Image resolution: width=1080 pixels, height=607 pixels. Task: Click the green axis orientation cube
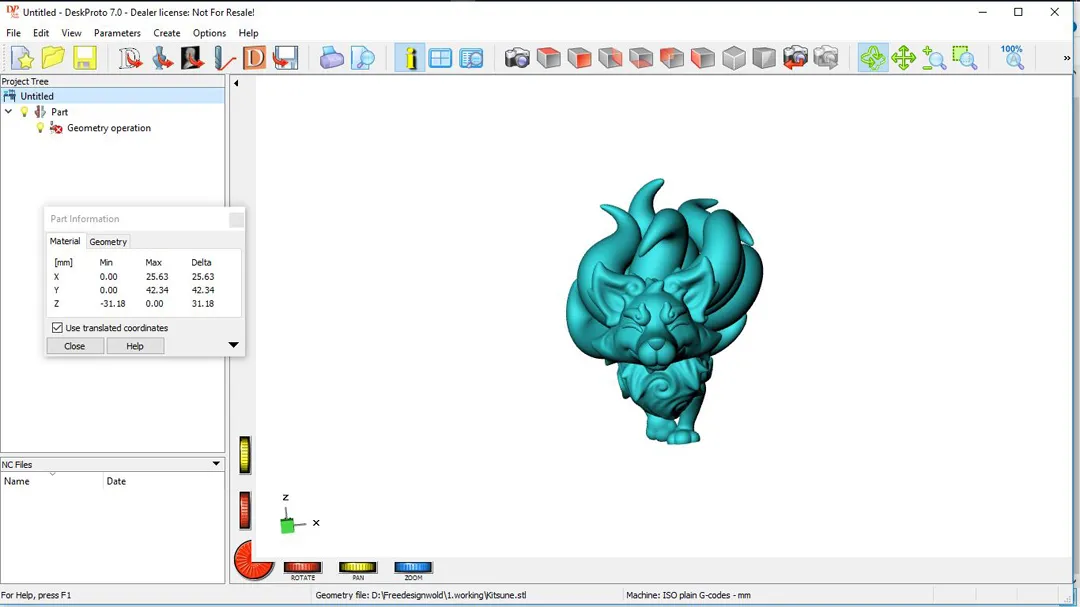click(x=287, y=526)
